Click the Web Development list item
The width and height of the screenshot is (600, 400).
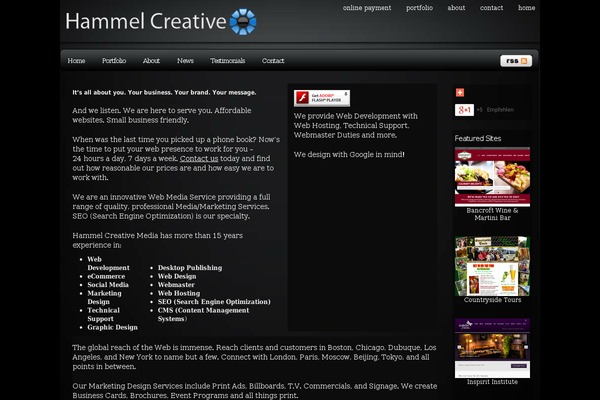pyautogui.click(x=108, y=263)
